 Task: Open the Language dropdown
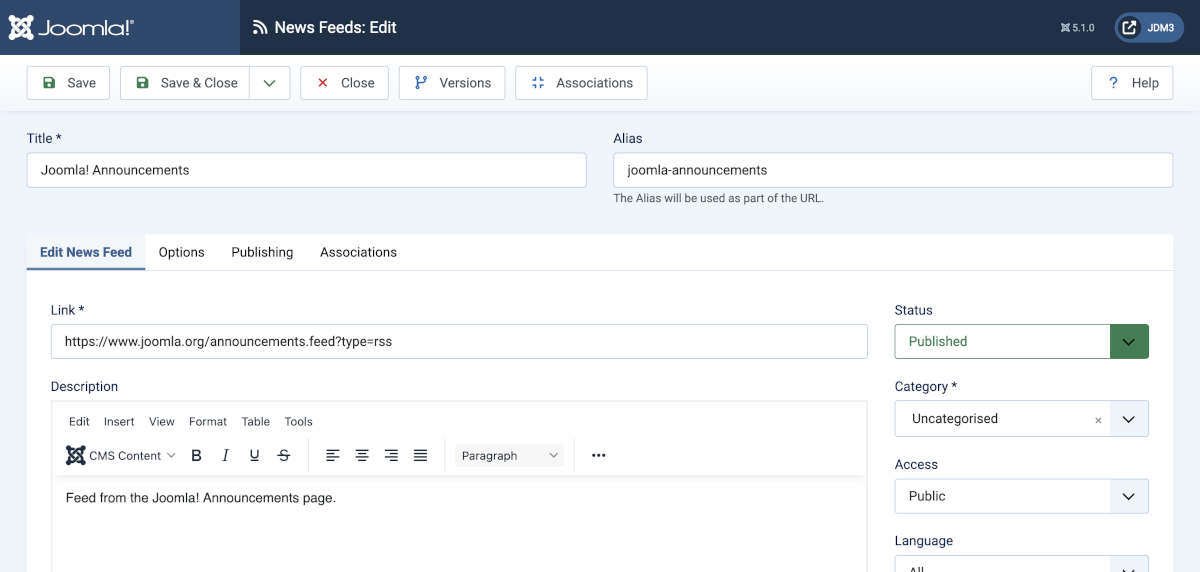pos(1022,564)
